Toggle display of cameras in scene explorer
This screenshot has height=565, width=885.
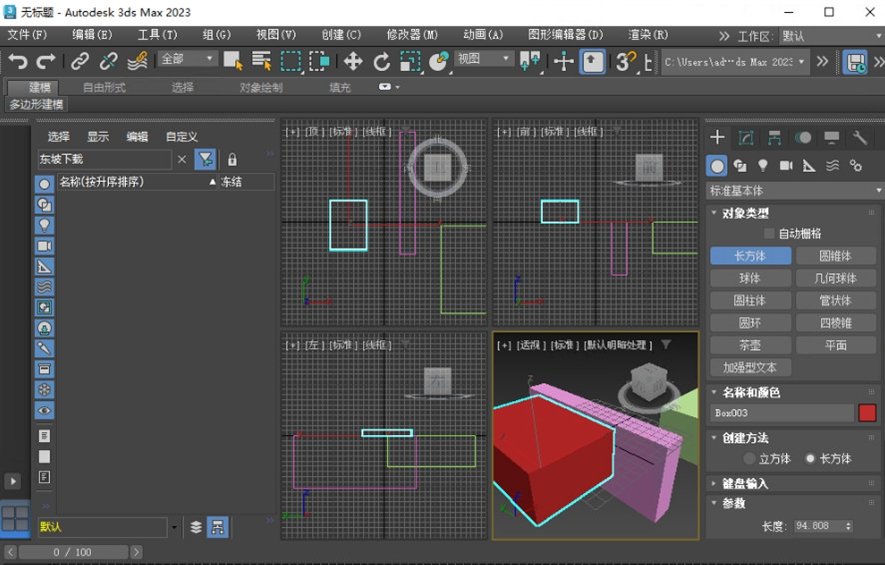(x=44, y=246)
